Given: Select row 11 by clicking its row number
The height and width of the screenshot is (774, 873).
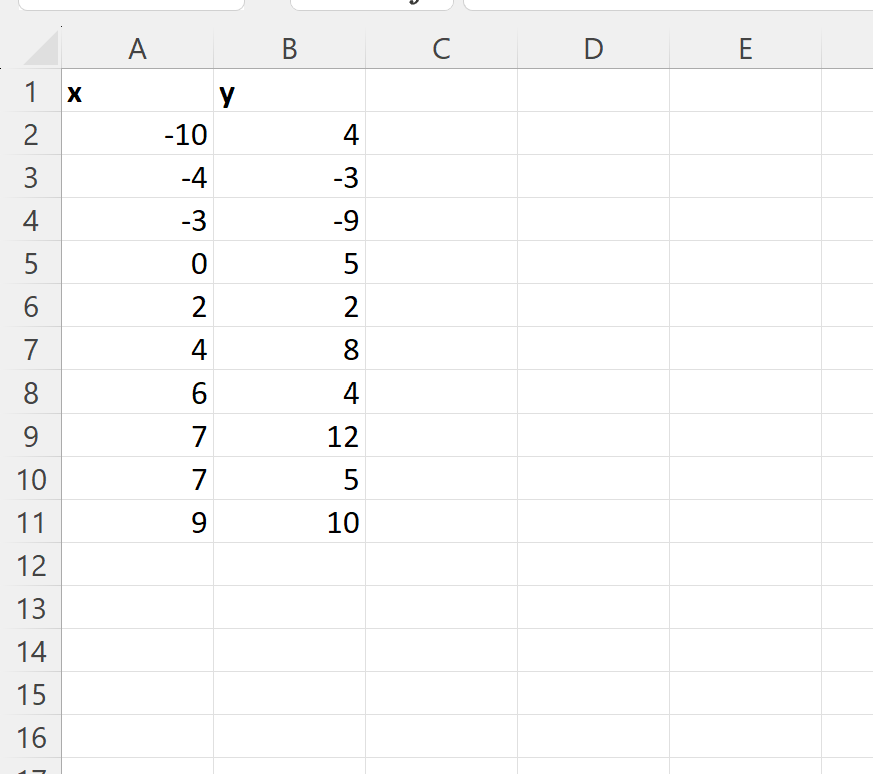Looking at the screenshot, I should 31,522.
